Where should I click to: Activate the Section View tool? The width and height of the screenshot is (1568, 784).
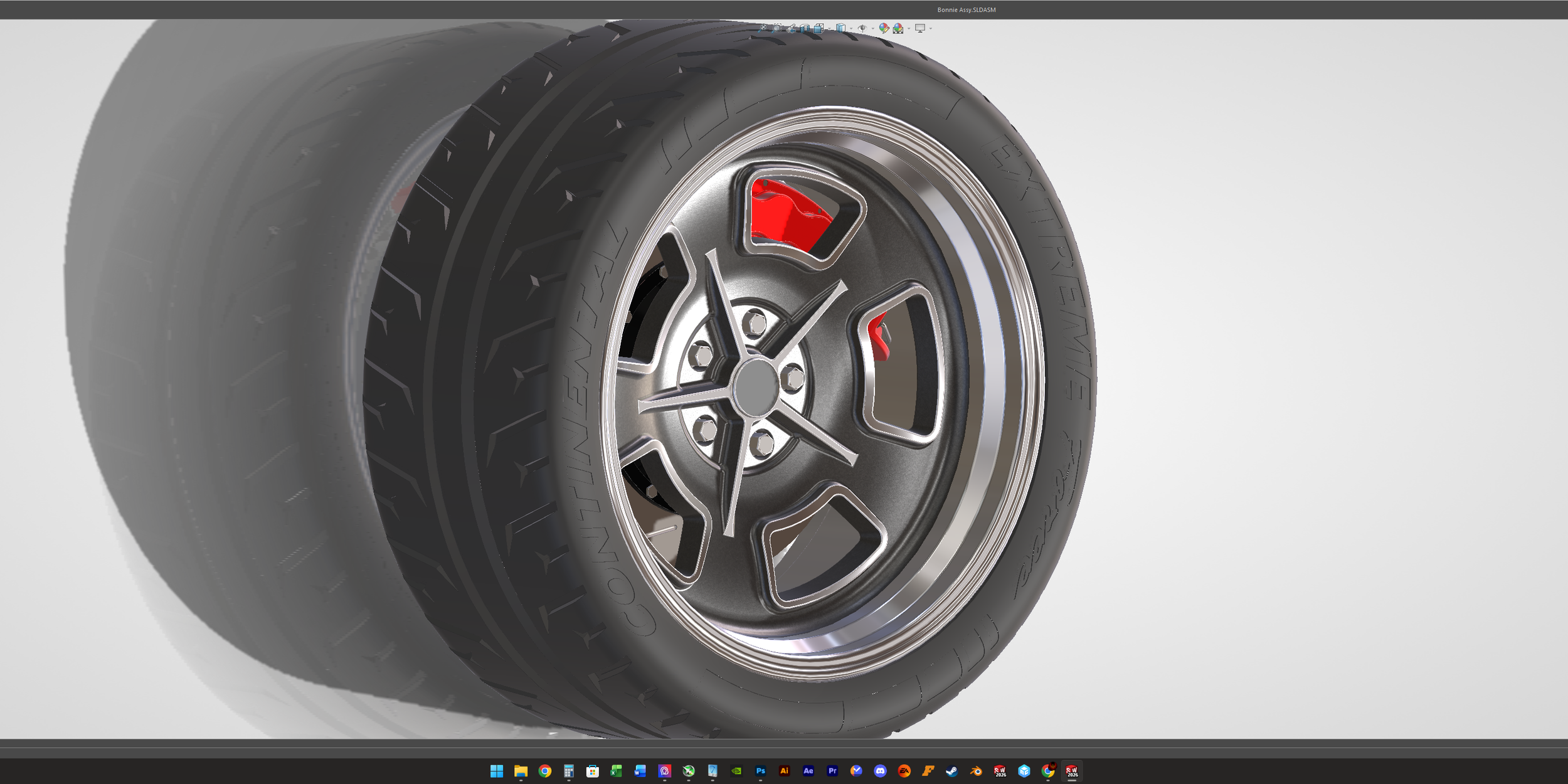pyautogui.click(x=805, y=28)
